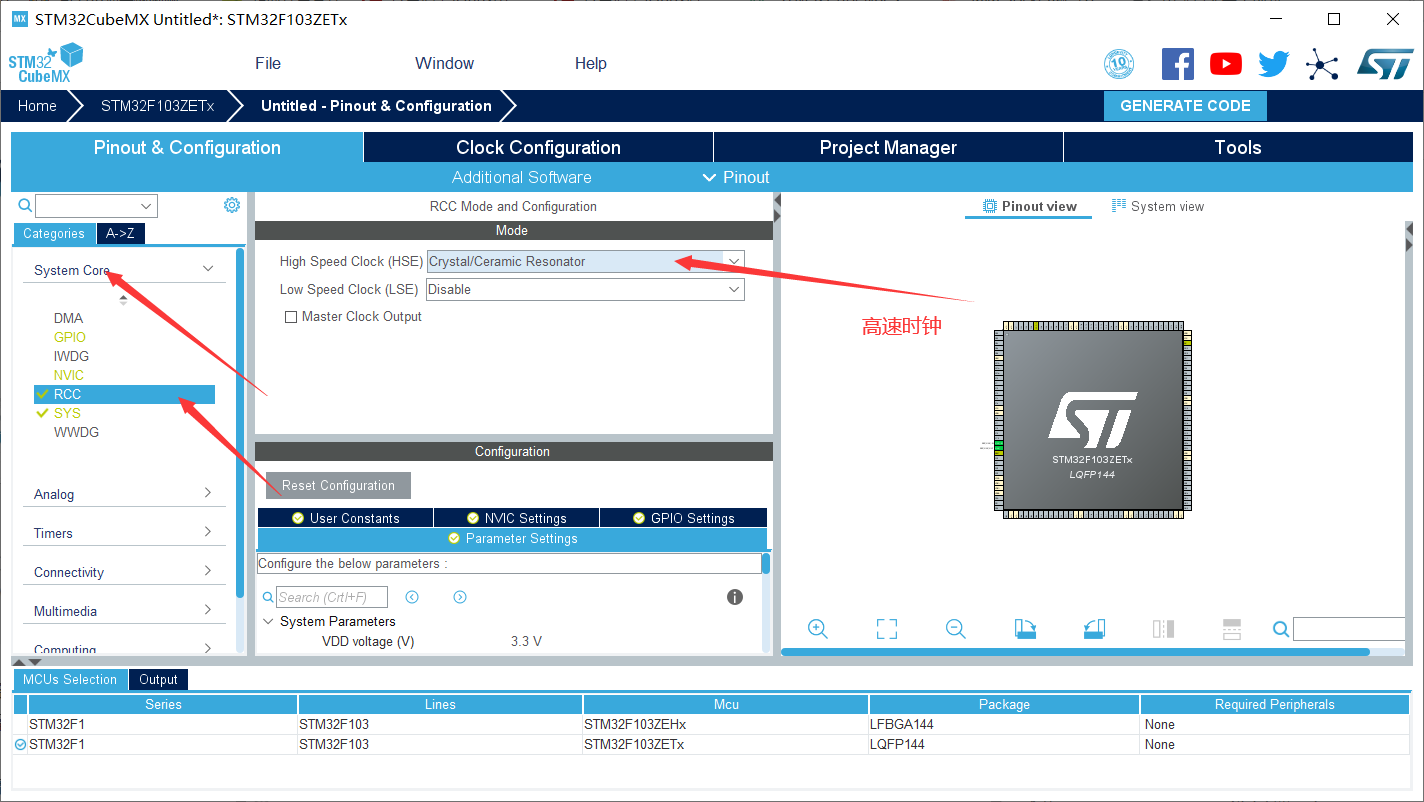Click the GENERATE CODE button

[x=1185, y=106]
